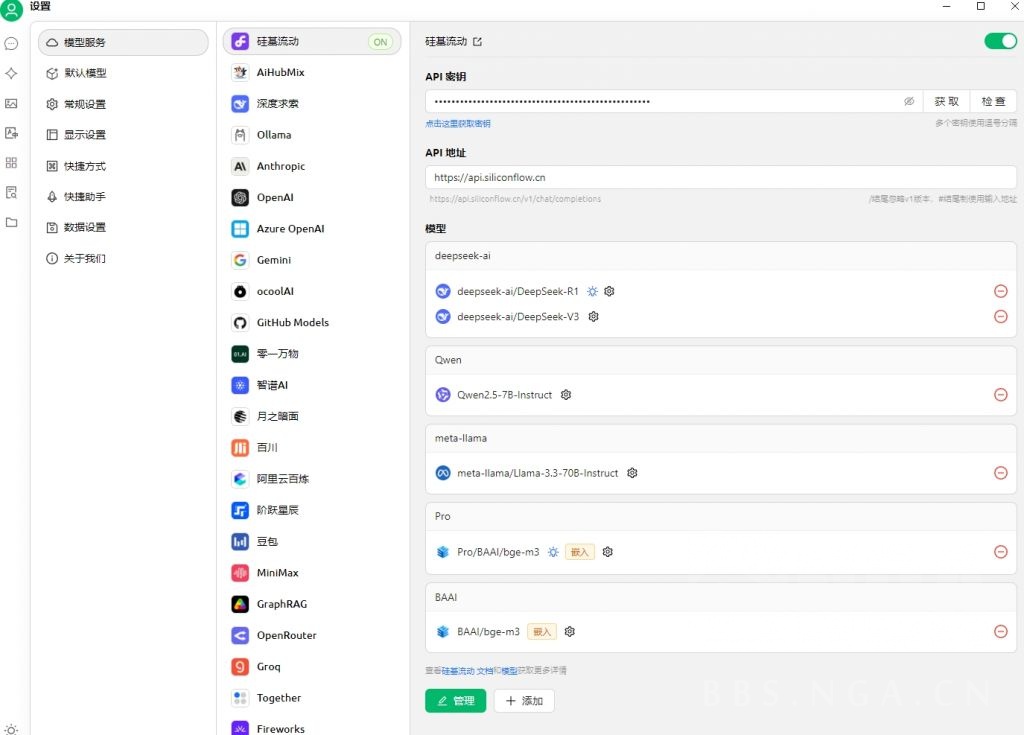Toggle API key visibility with the eye icon
The image size is (1024, 735).
coord(909,101)
